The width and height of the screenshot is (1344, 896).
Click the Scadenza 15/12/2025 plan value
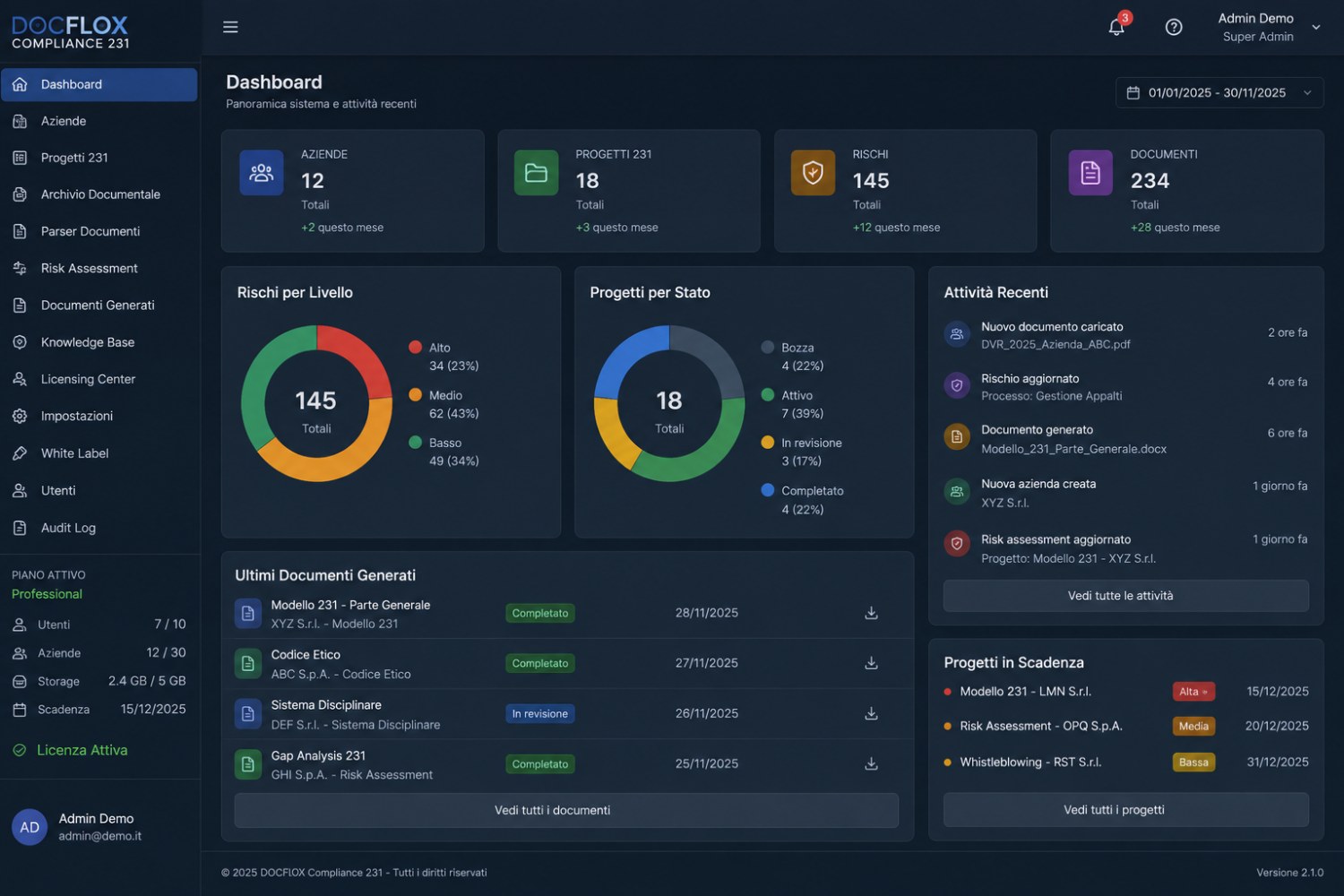153,710
